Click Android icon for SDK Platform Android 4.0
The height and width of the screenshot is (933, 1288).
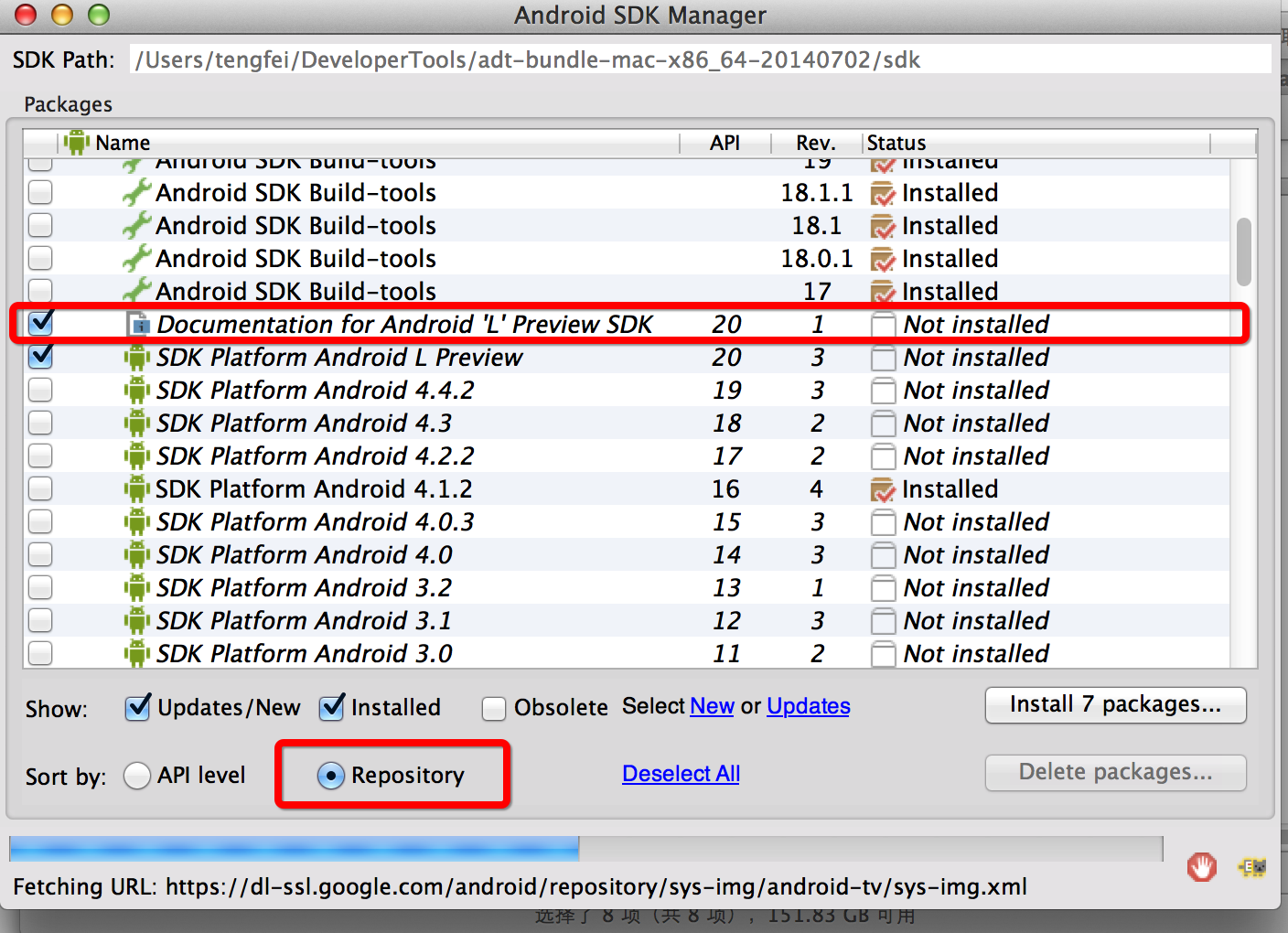tap(137, 555)
